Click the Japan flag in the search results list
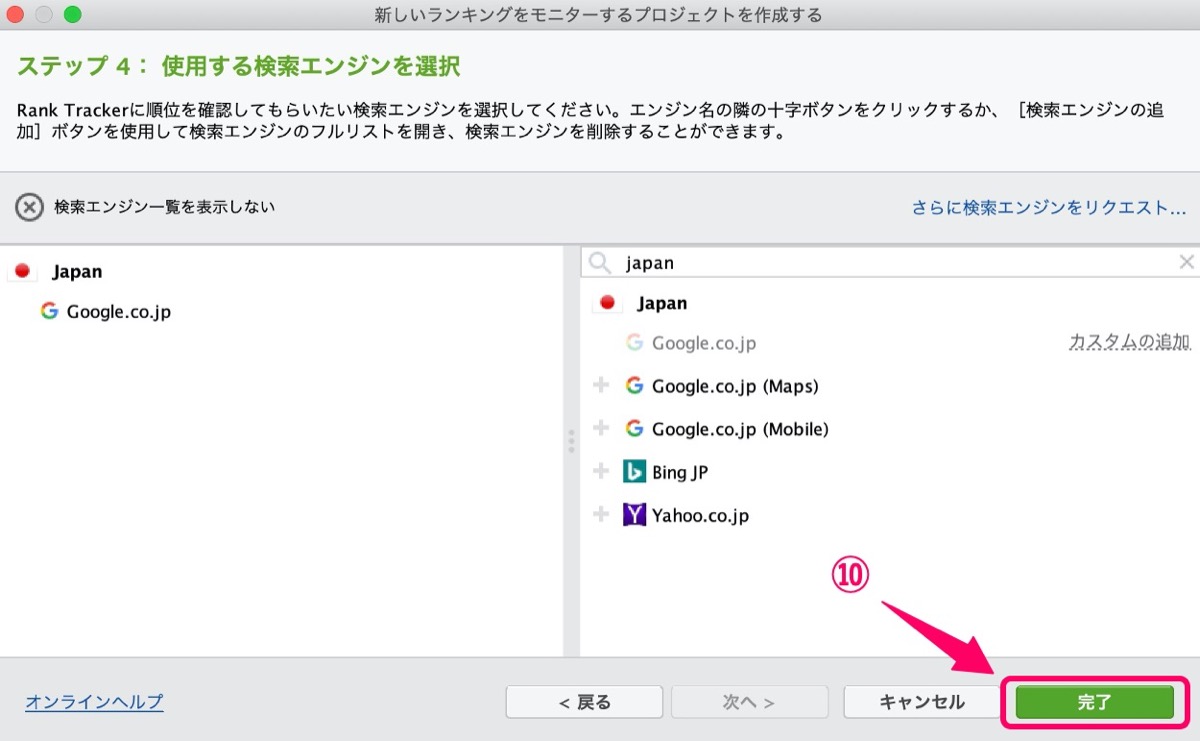1200x741 pixels. pos(608,303)
